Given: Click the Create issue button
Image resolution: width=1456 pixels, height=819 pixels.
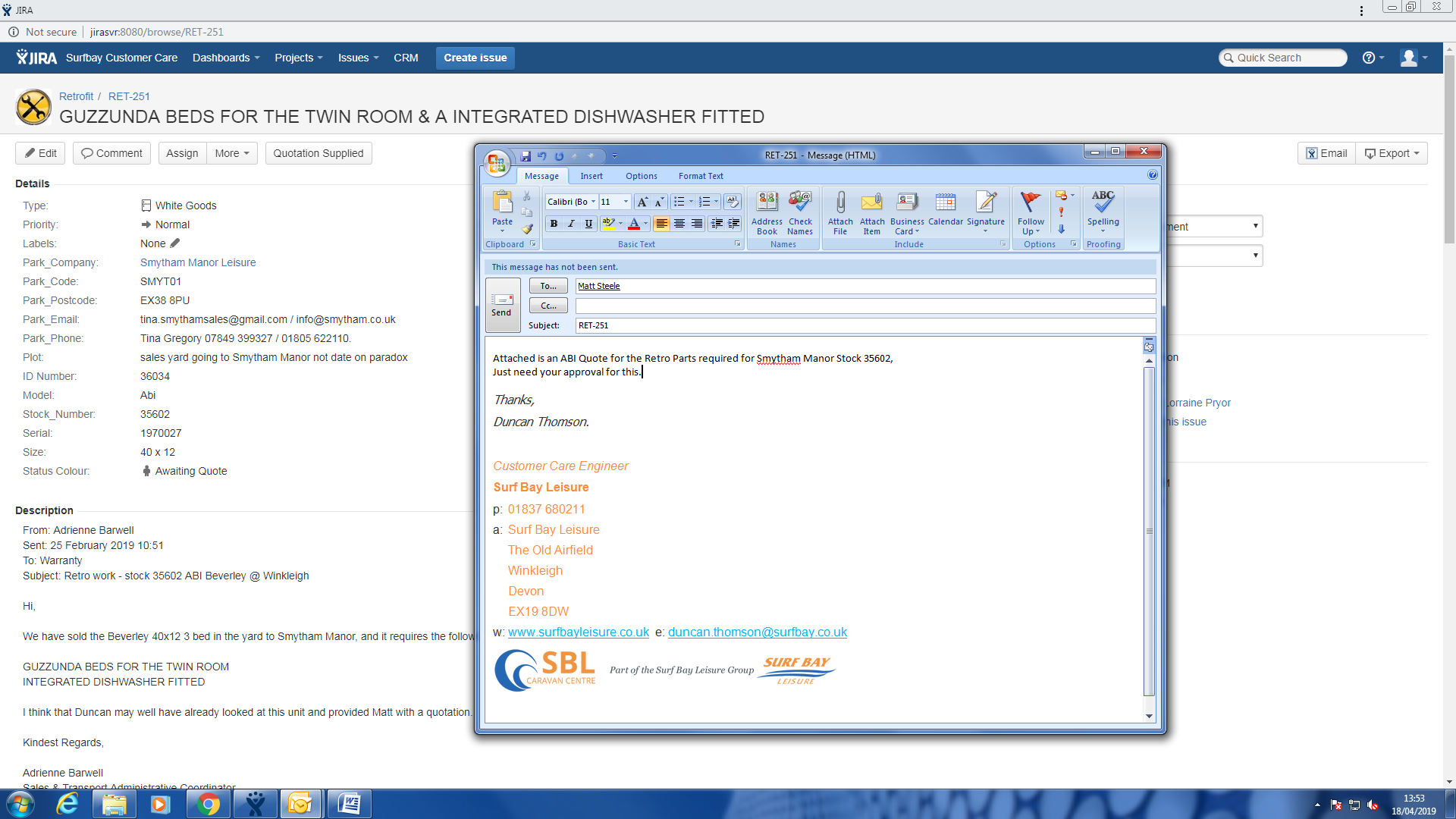Looking at the screenshot, I should click(x=475, y=58).
